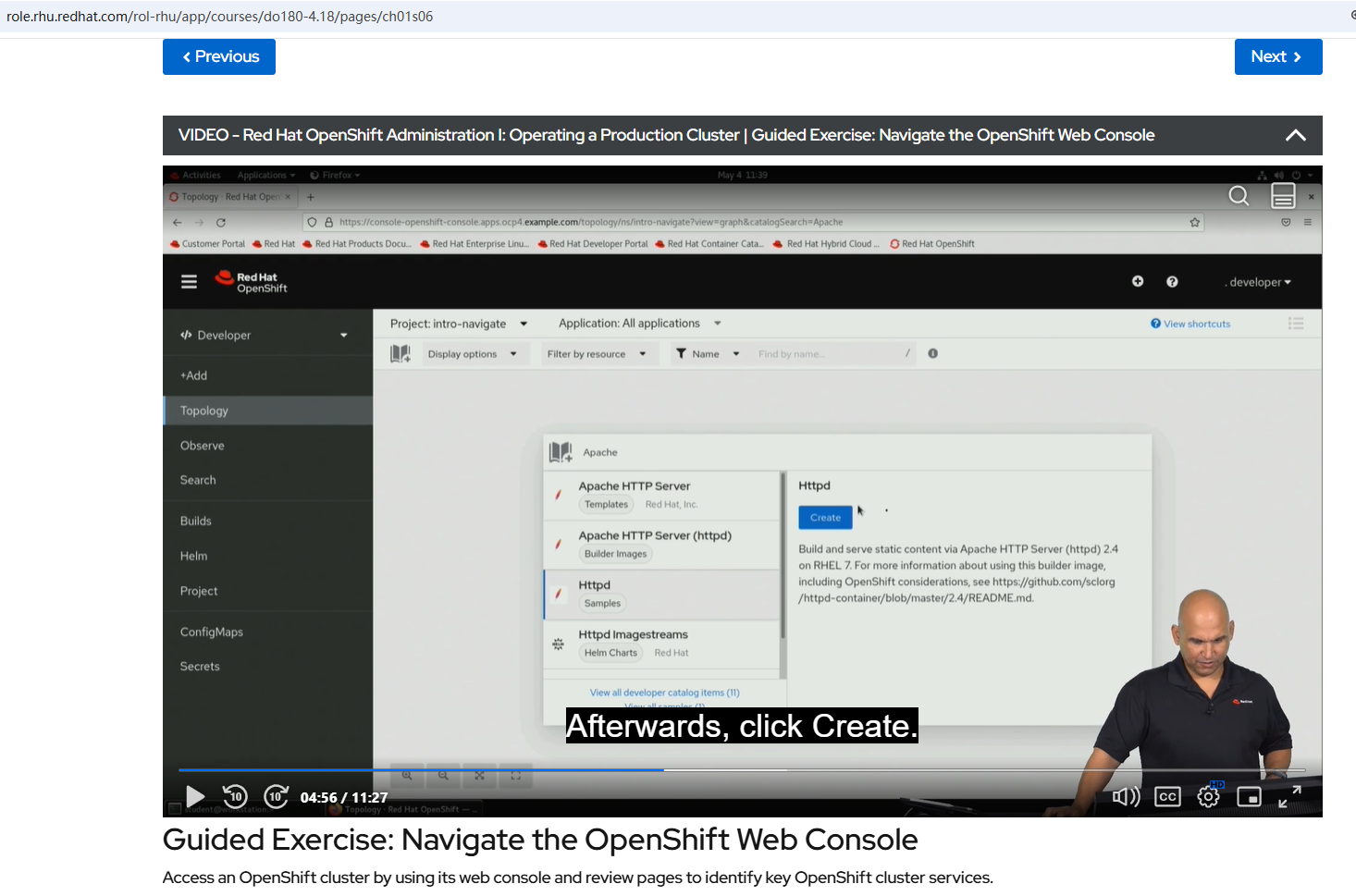This screenshot has width=1356, height=896.
Task: Click the Pocket shield icon in Firefox toolbar
Action: point(1286,222)
